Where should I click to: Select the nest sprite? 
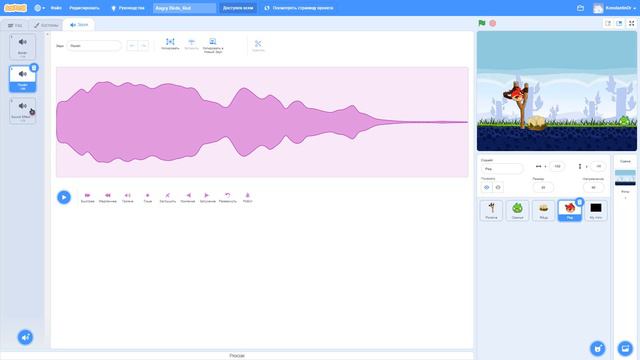coord(544,211)
